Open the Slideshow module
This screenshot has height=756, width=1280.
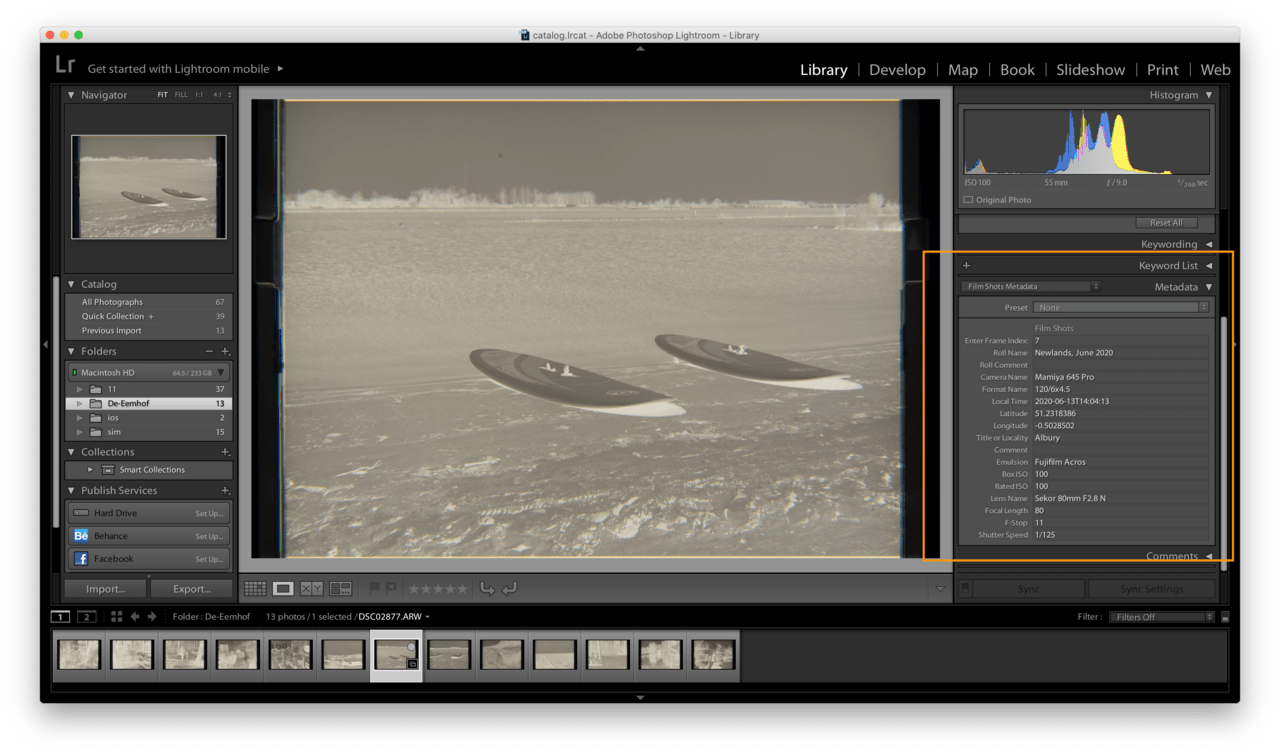pos(1091,70)
